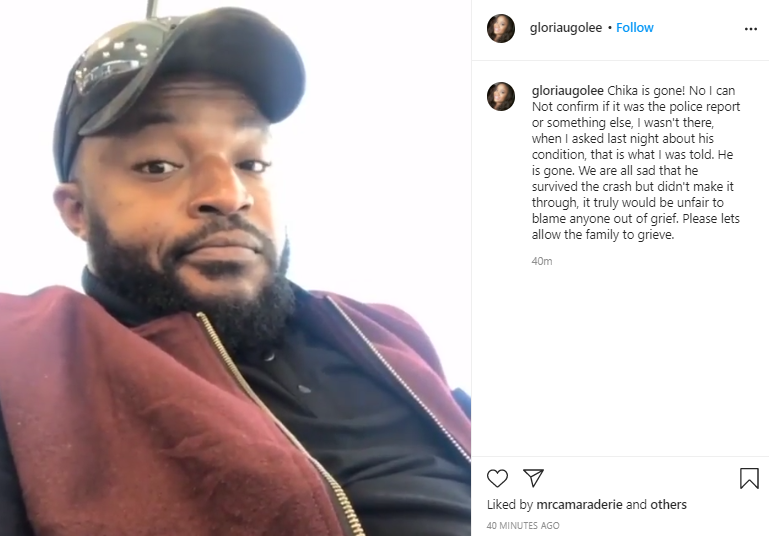Image resolution: width=769 pixels, height=536 pixels.
Task: Like the post with heart icon
Action: coord(497,478)
